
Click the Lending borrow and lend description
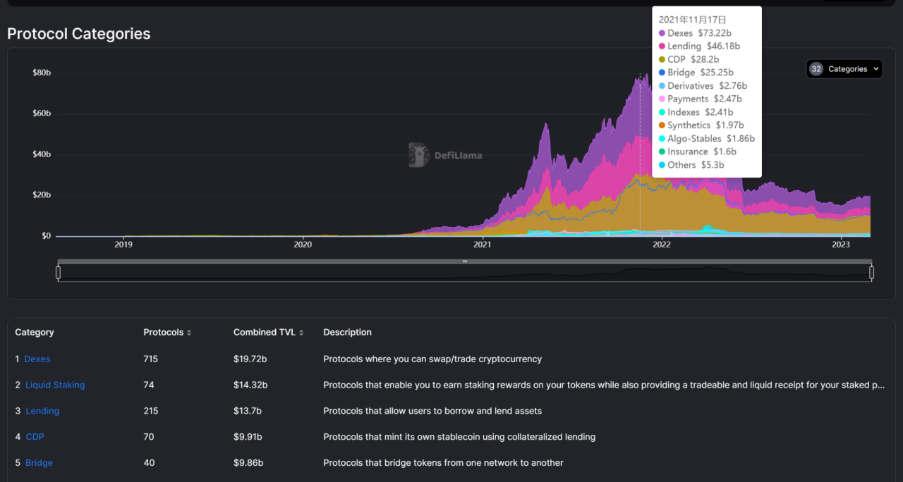pos(432,411)
